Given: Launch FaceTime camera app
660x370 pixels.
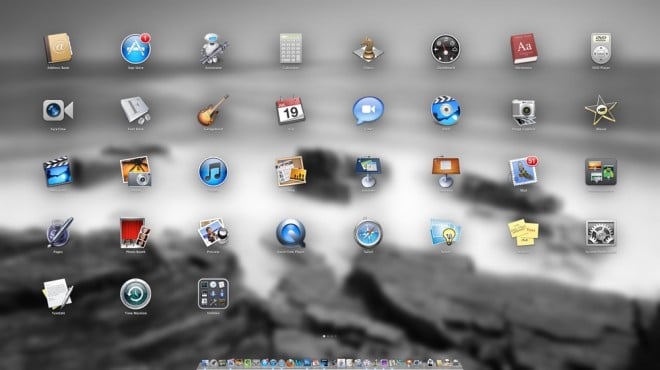Looking at the screenshot, I should (x=58, y=110).
